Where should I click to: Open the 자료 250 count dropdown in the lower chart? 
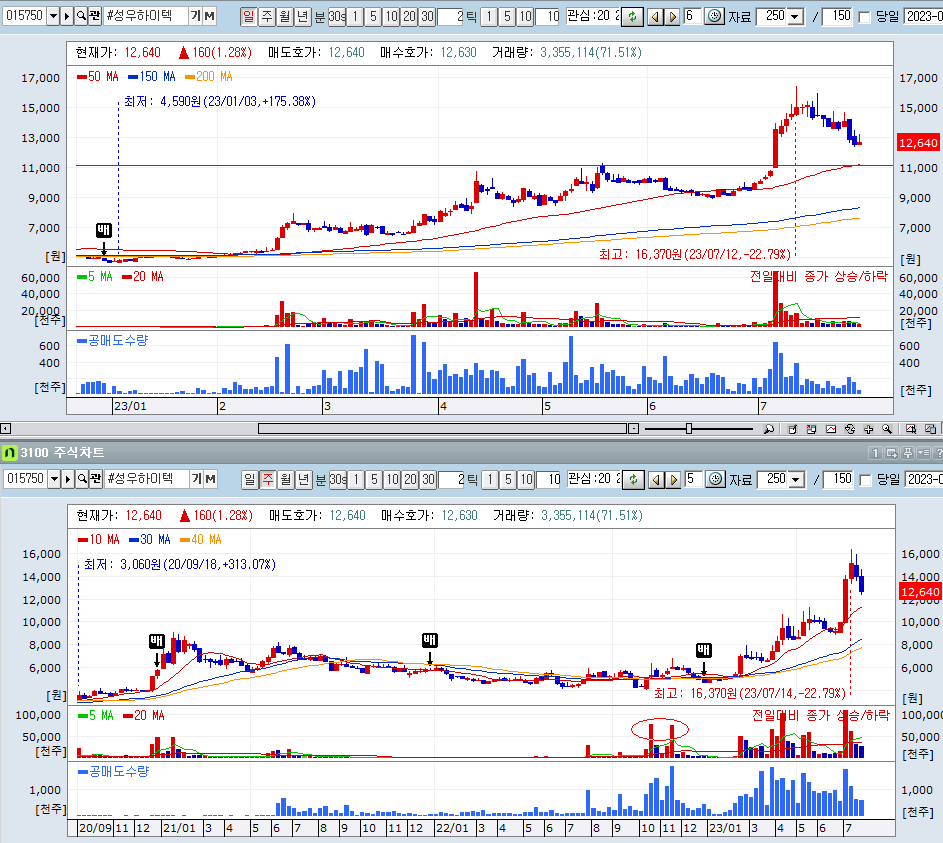pos(797,480)
